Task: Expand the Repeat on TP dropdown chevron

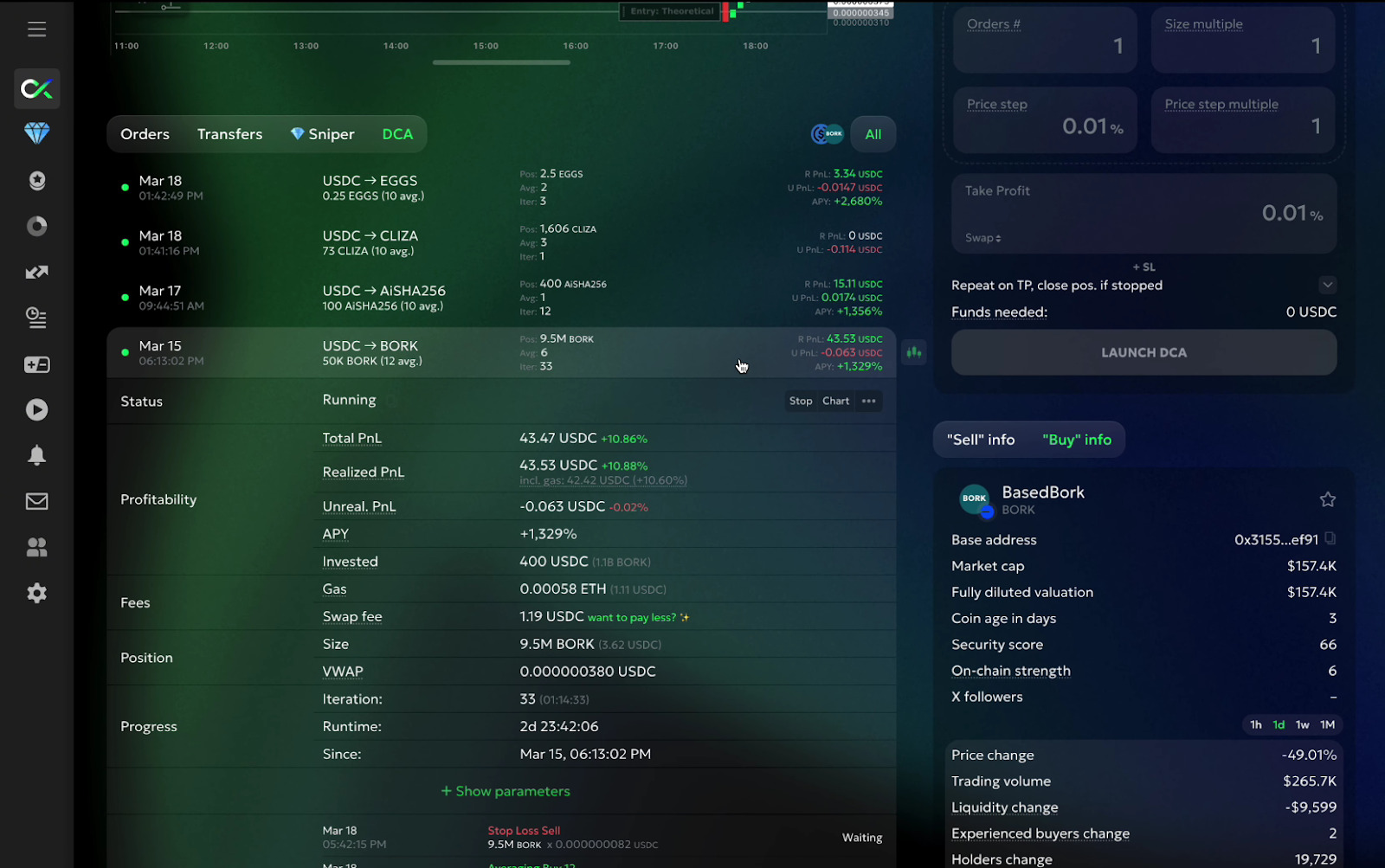Action: point(1327,285)
